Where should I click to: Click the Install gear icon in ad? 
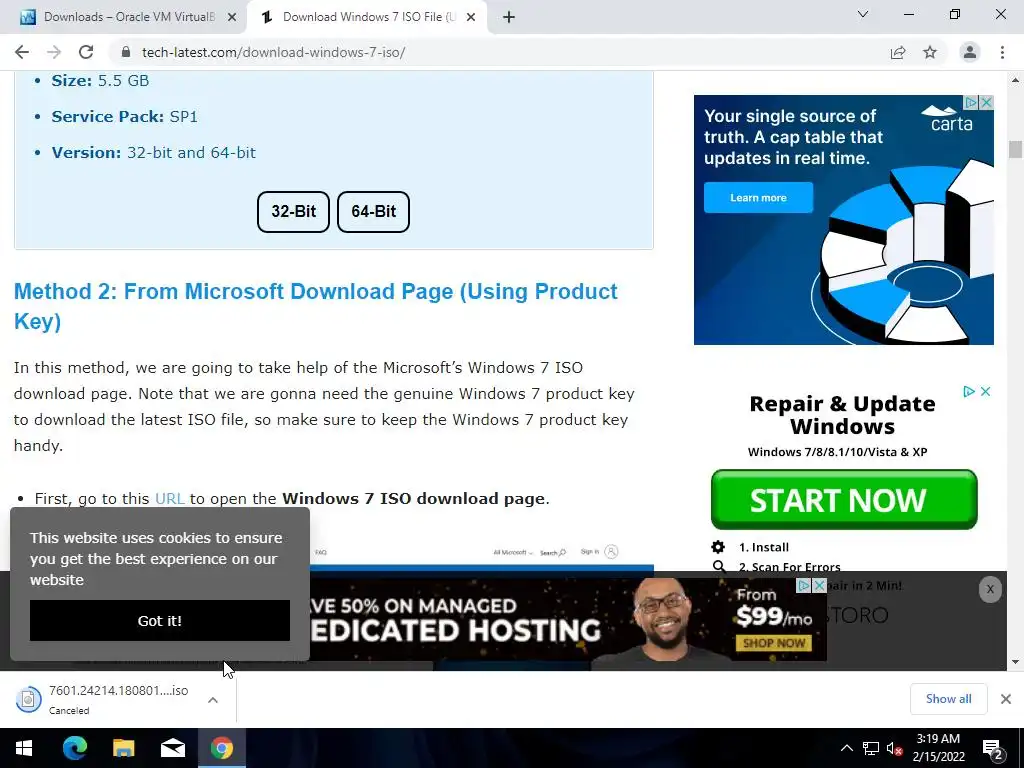tap(718, 547)
